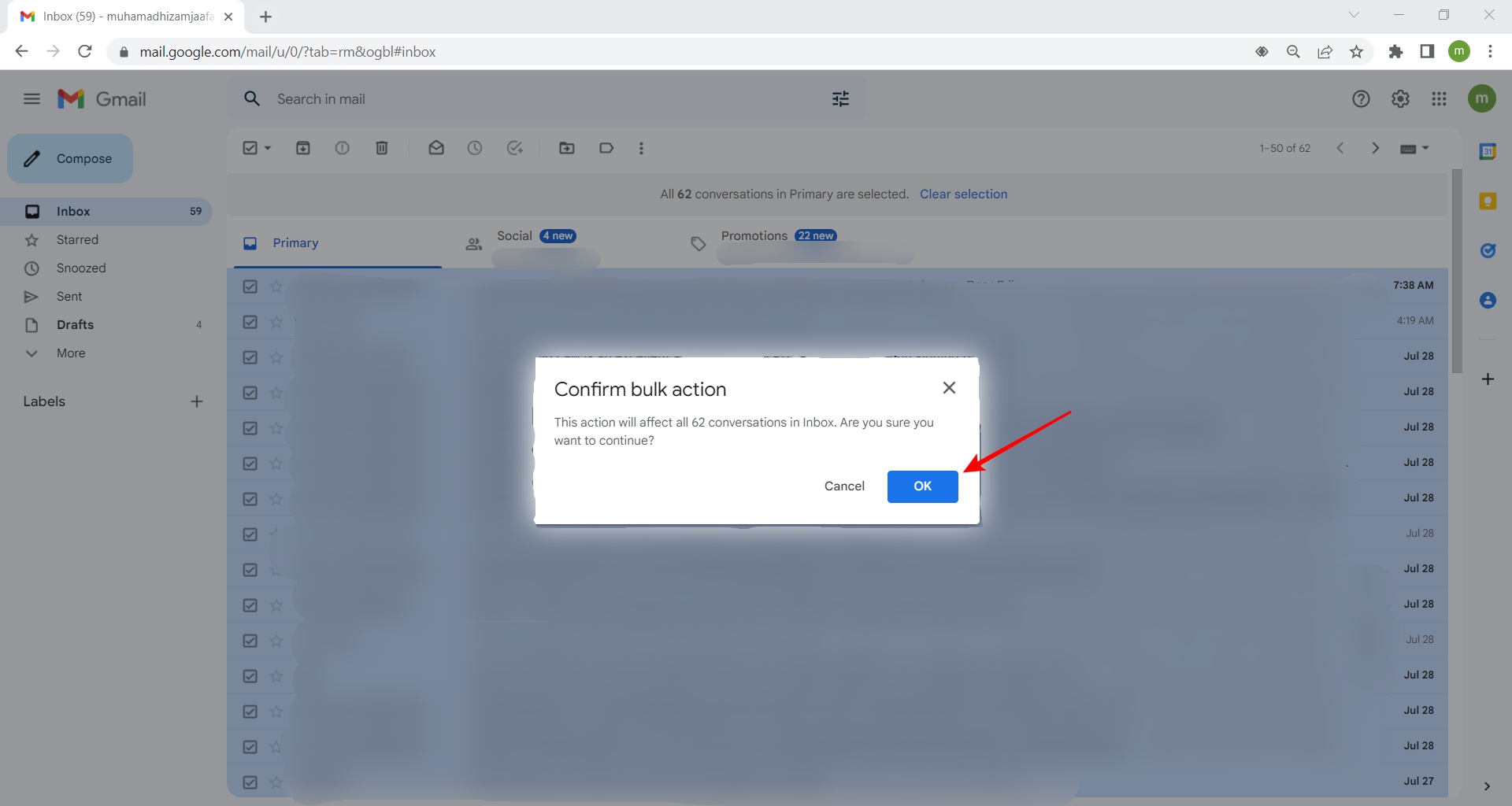The height and width of the screenshot is (806, 1512).
Task: Open the Starred folder
Action: (x=106, y=240)
